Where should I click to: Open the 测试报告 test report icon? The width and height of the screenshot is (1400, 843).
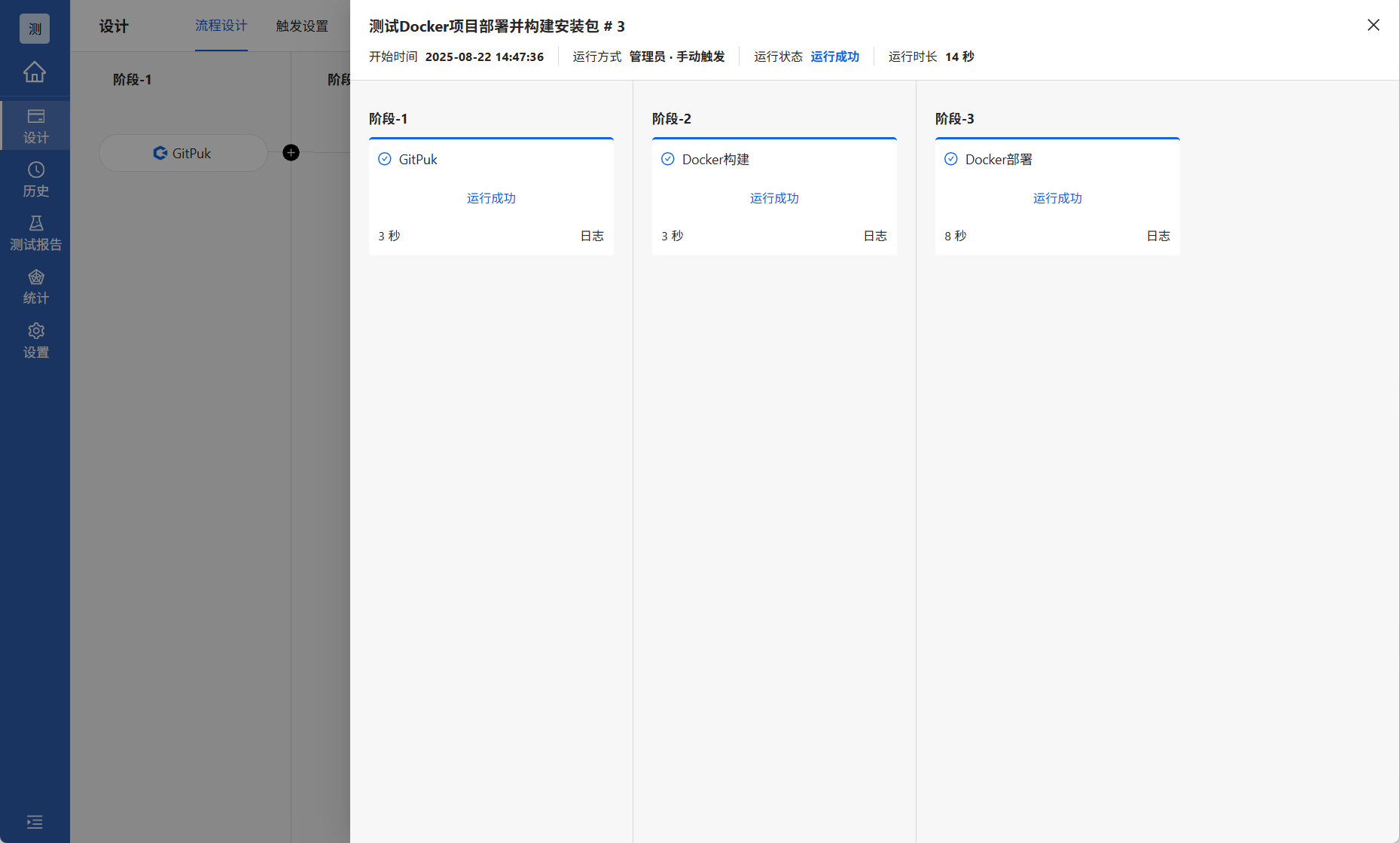click(x=35, y=232)
